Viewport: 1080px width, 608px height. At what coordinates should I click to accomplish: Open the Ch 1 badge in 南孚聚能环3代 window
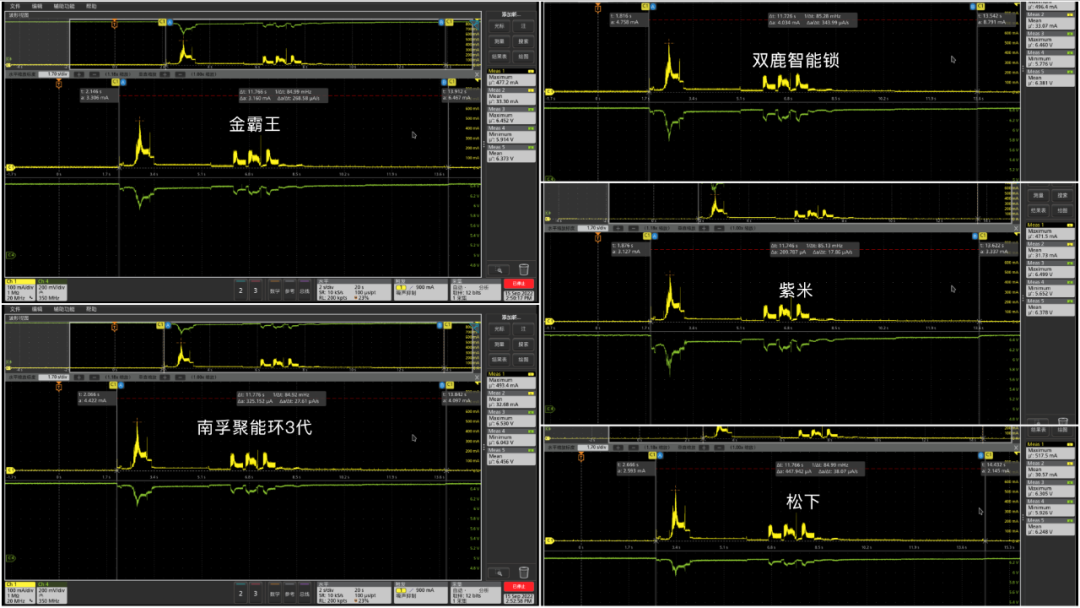[x=20, y=593]
